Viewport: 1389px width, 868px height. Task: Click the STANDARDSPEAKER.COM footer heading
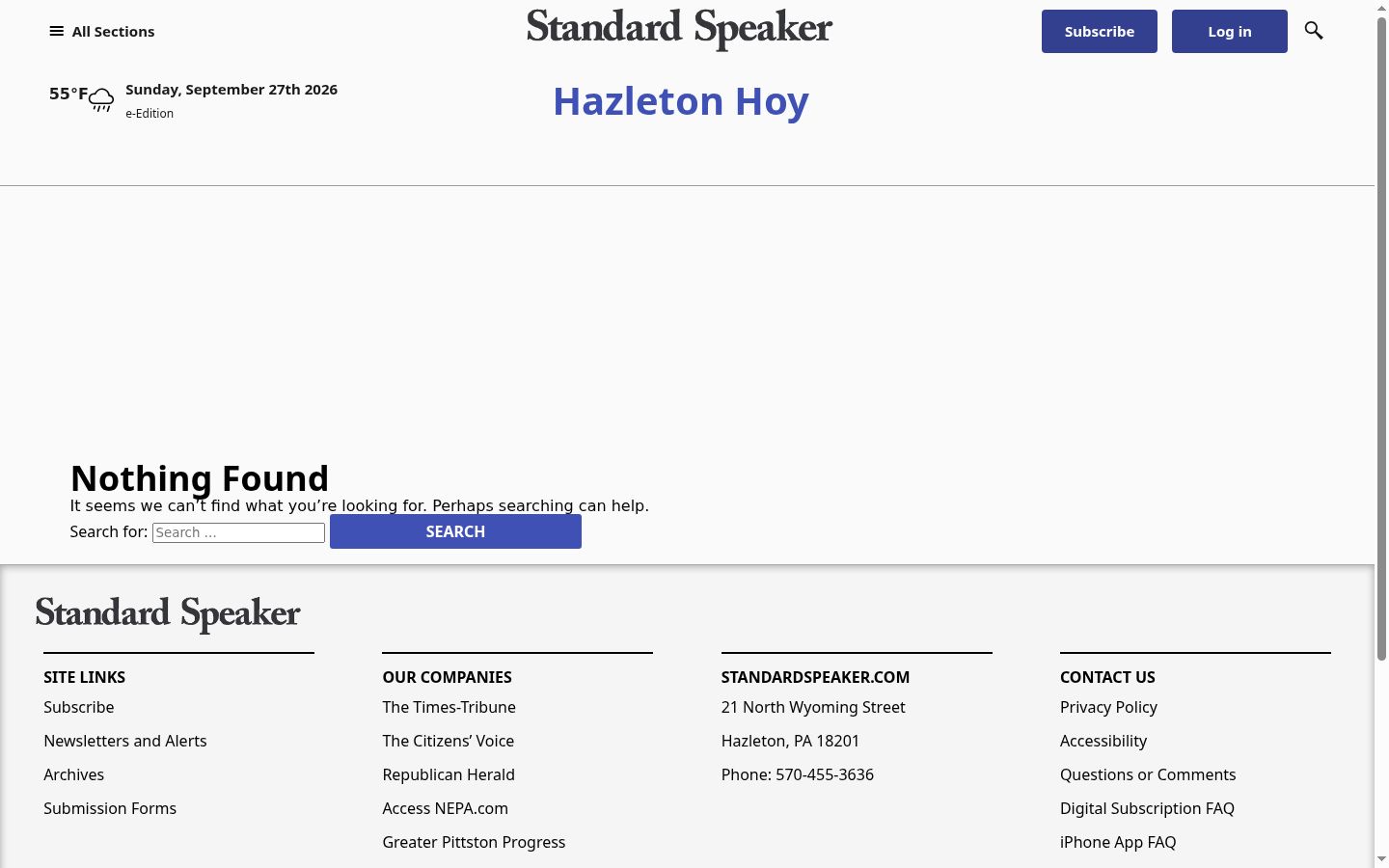[x=815, y=677]
